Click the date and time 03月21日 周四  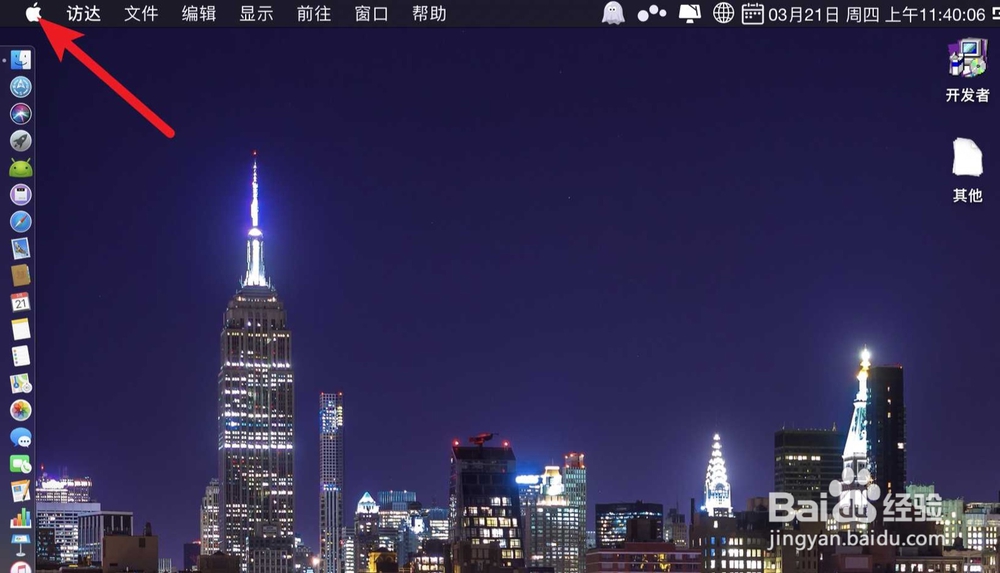[x=824, y=14]
